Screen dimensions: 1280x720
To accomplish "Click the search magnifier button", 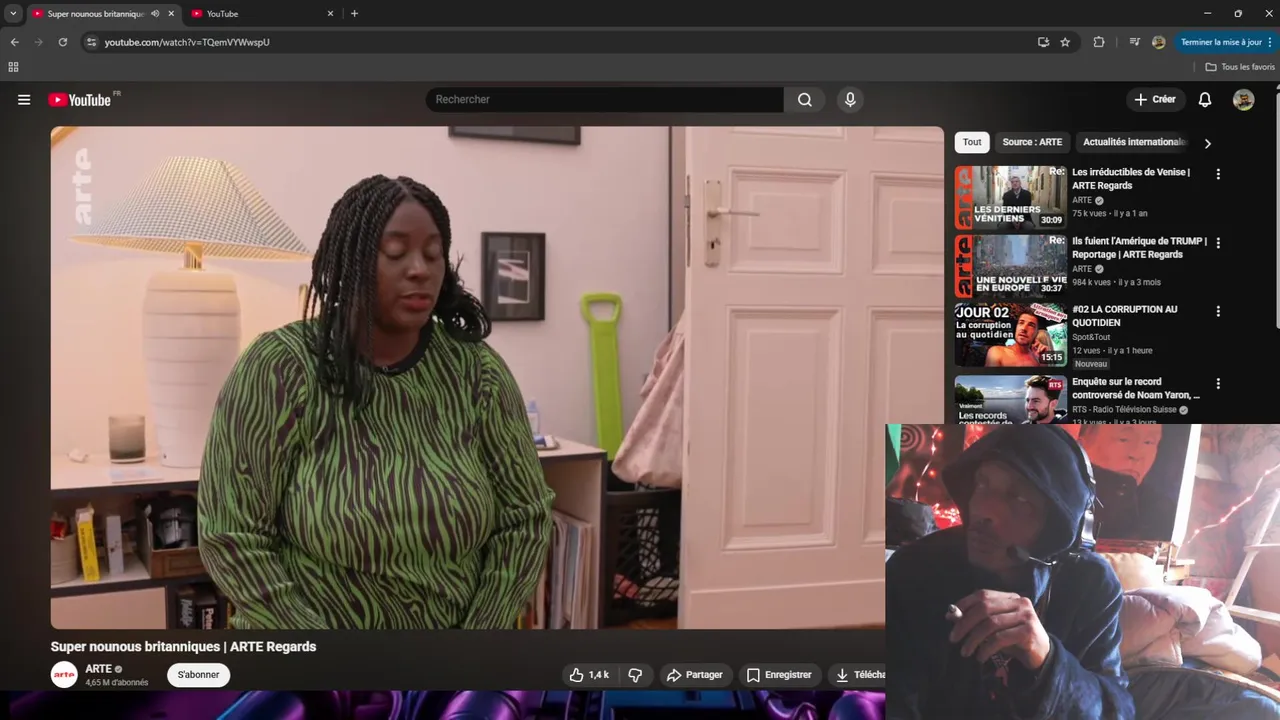I will pyautogui.click(x=805, y=100).
